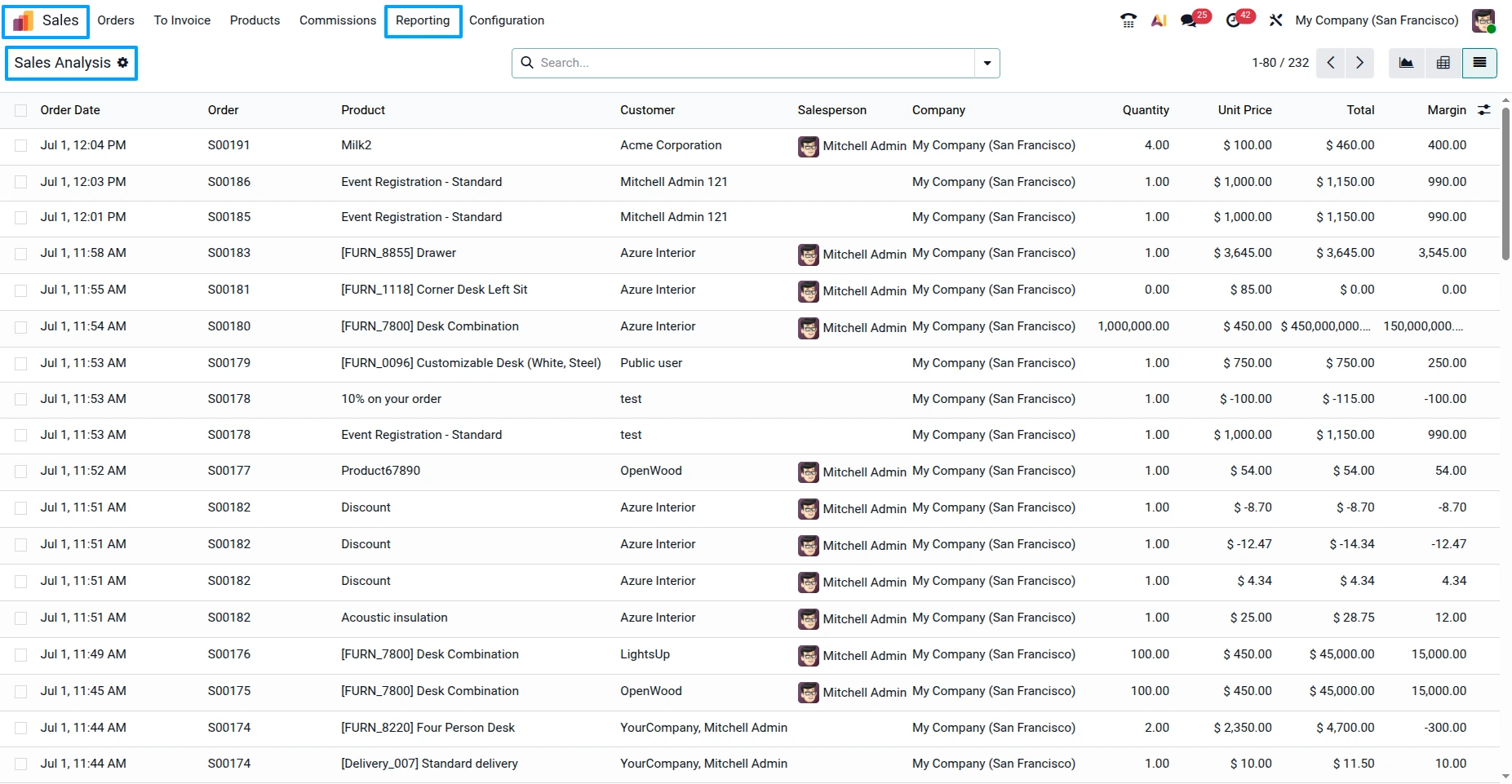The image size is (1512, 784).
Task: Click into the Search field
Action: tap(755, 63)
